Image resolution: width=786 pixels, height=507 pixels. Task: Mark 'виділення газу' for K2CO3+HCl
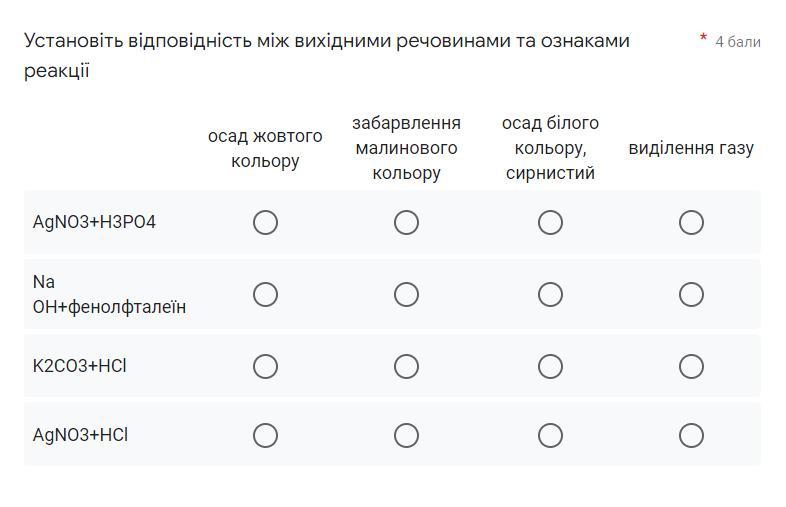(x=691, y=366)
